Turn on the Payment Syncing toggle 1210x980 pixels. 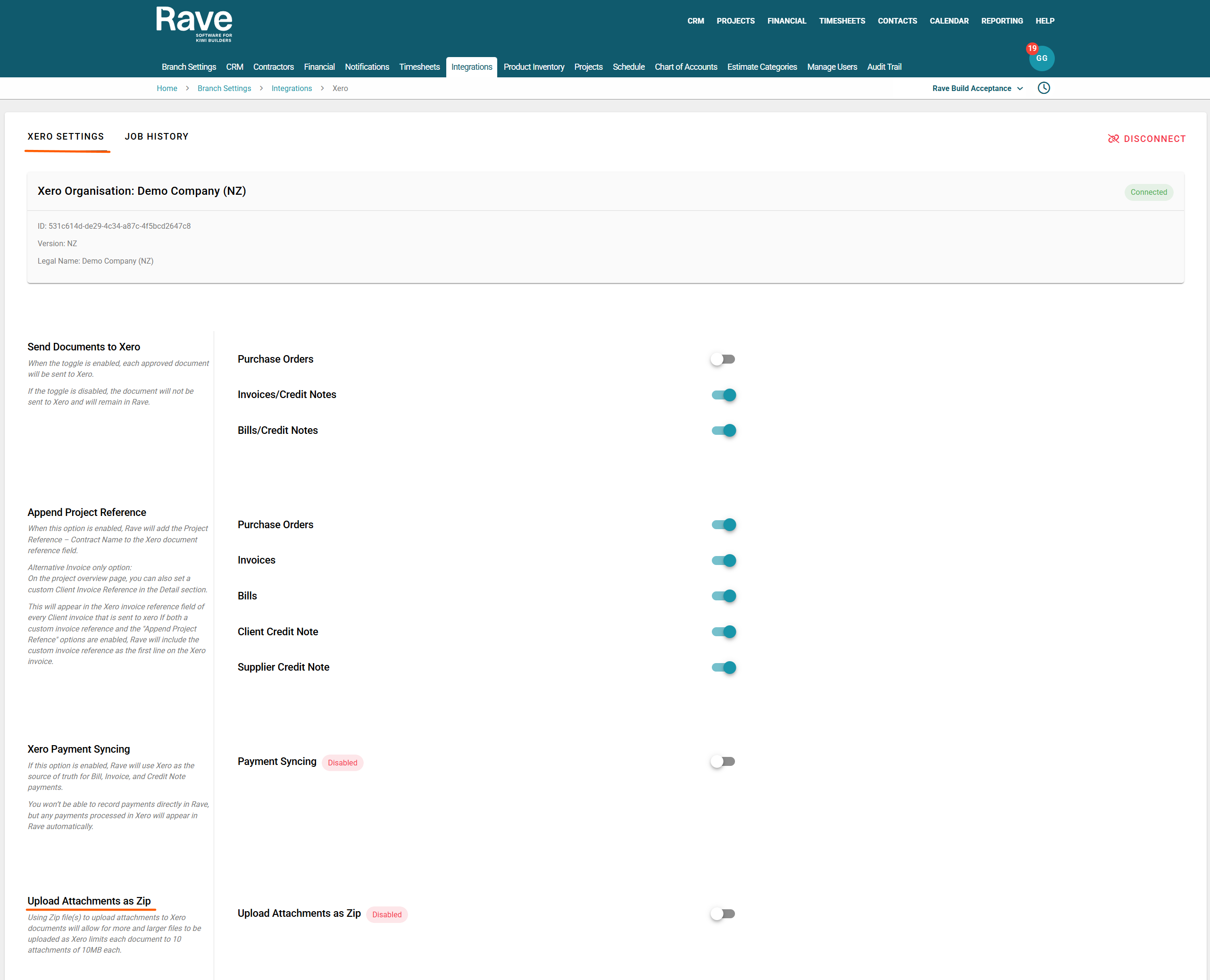(x=723, y=762)
